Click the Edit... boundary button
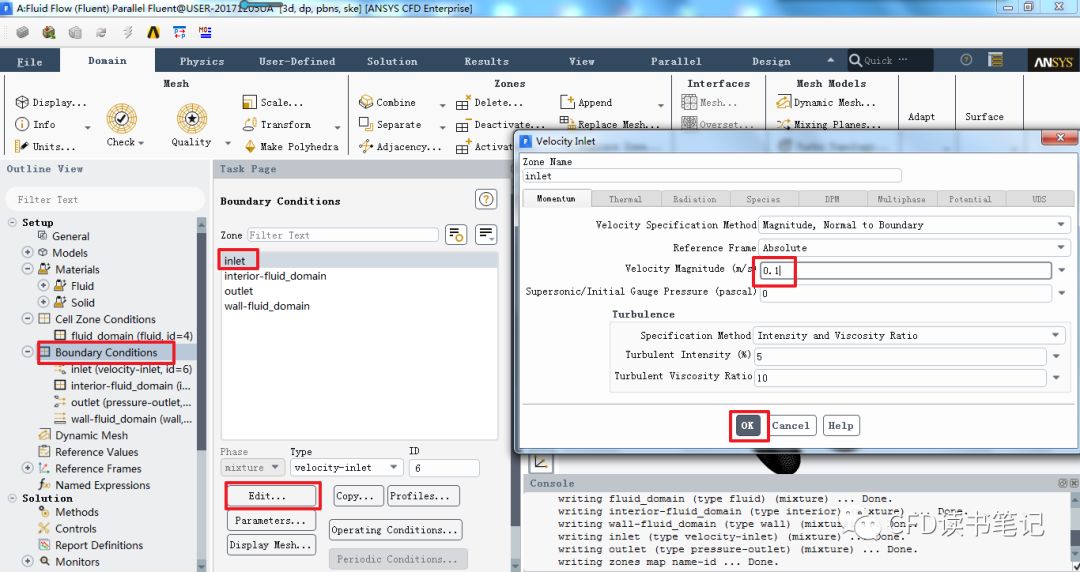 [271, 496]
